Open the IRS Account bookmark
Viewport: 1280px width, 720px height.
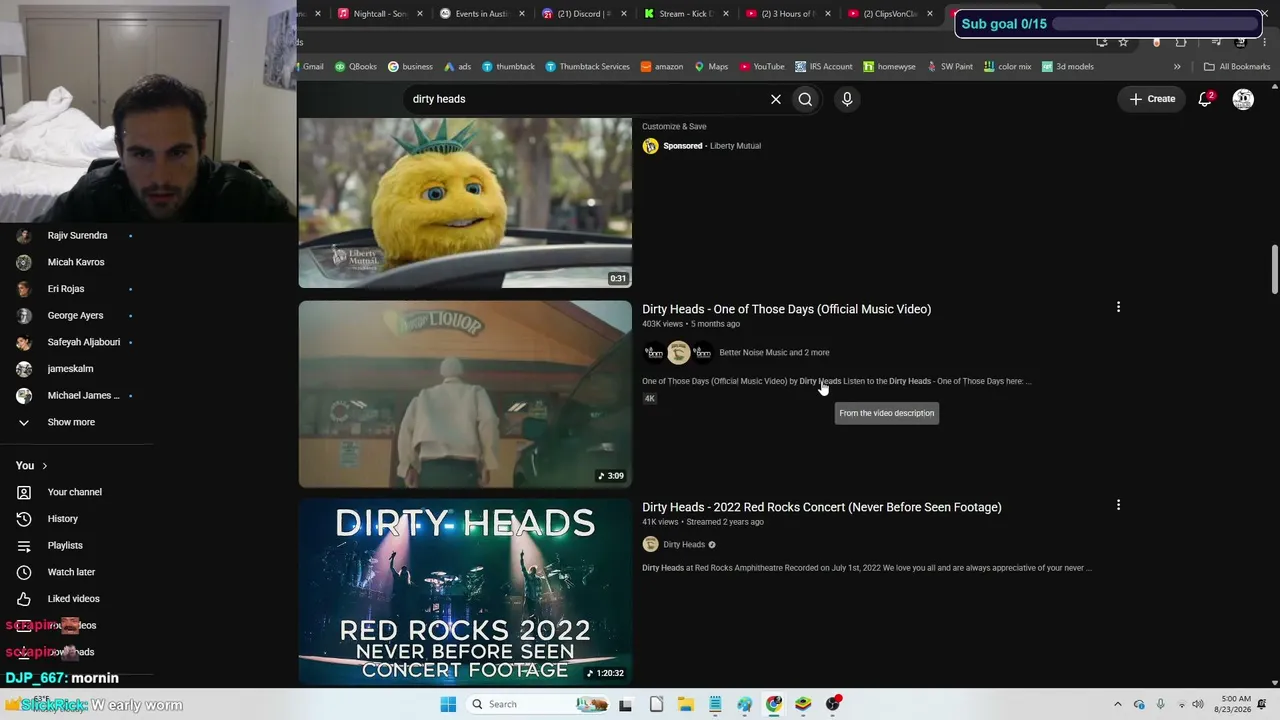coord(824,67)
